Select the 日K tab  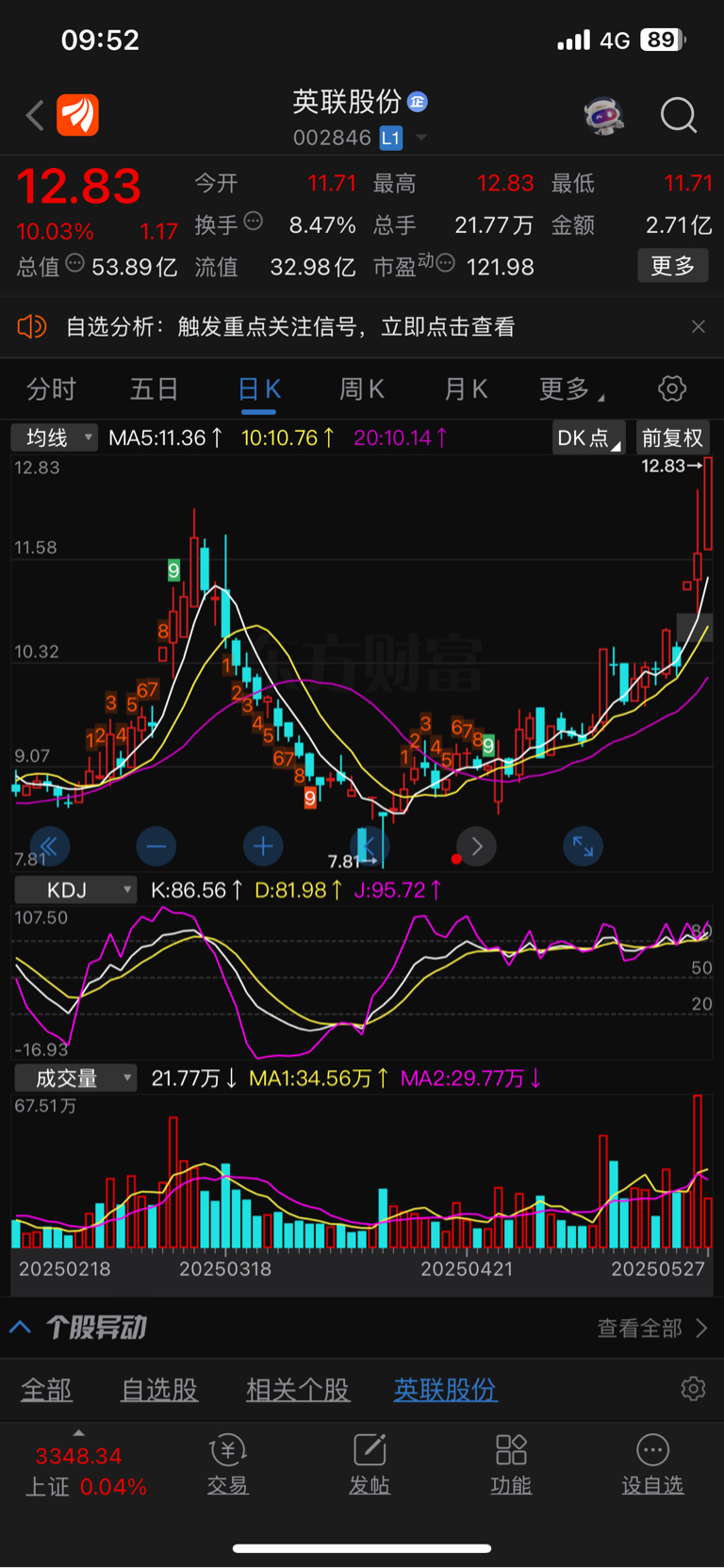pos(259,389)
